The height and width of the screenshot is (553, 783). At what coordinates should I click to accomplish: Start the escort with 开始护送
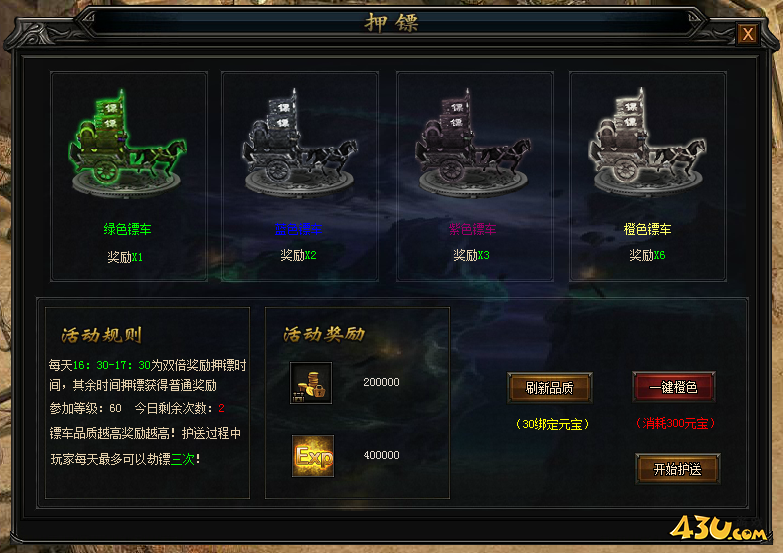click(678, 469)
